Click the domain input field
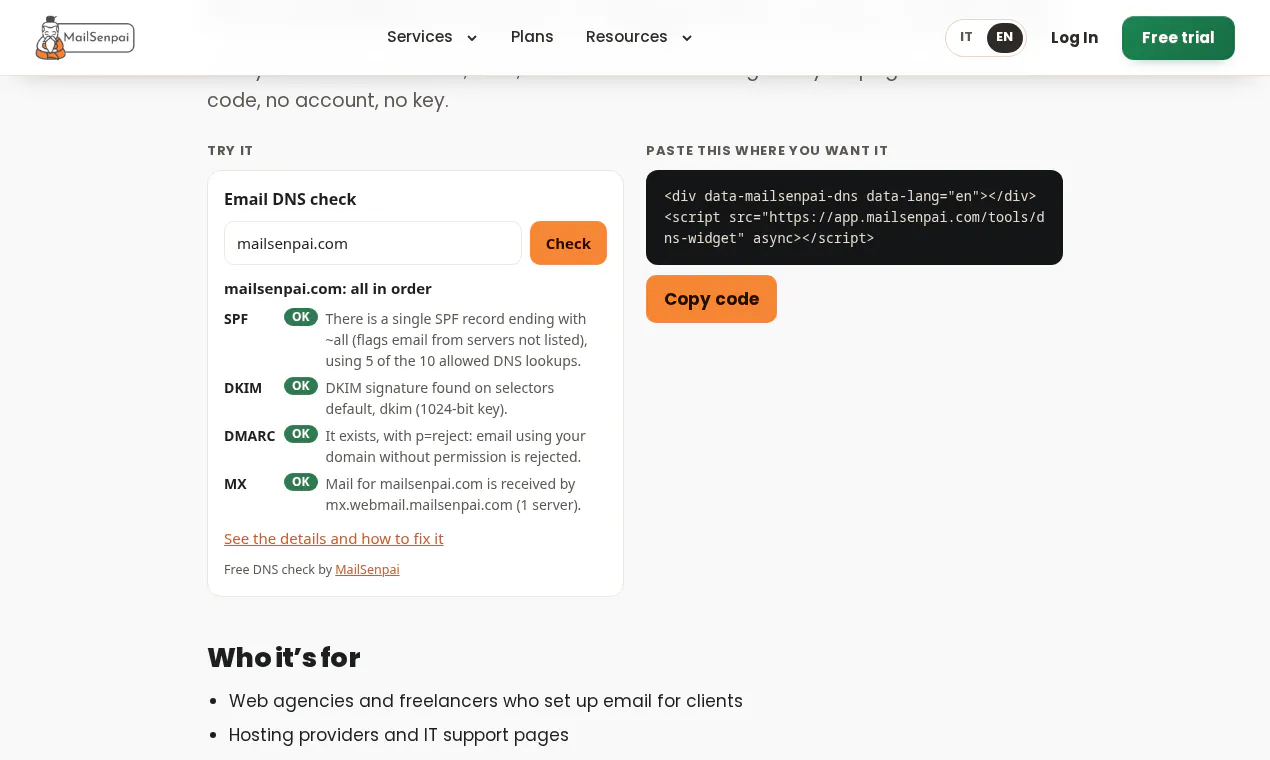The image size is (1270, 760). (373, 243)
